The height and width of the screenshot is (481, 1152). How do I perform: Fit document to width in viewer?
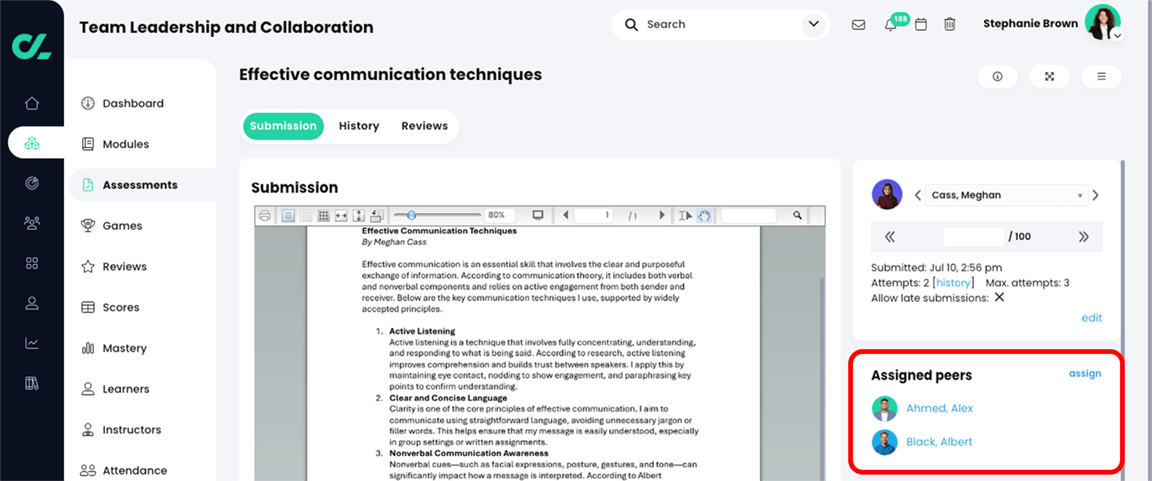tap(341, 215)
